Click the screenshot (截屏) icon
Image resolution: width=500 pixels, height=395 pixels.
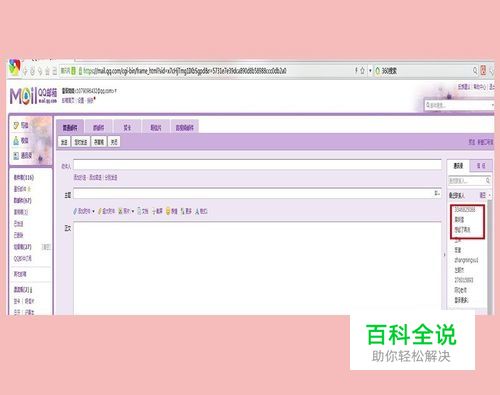pos(154,211)
